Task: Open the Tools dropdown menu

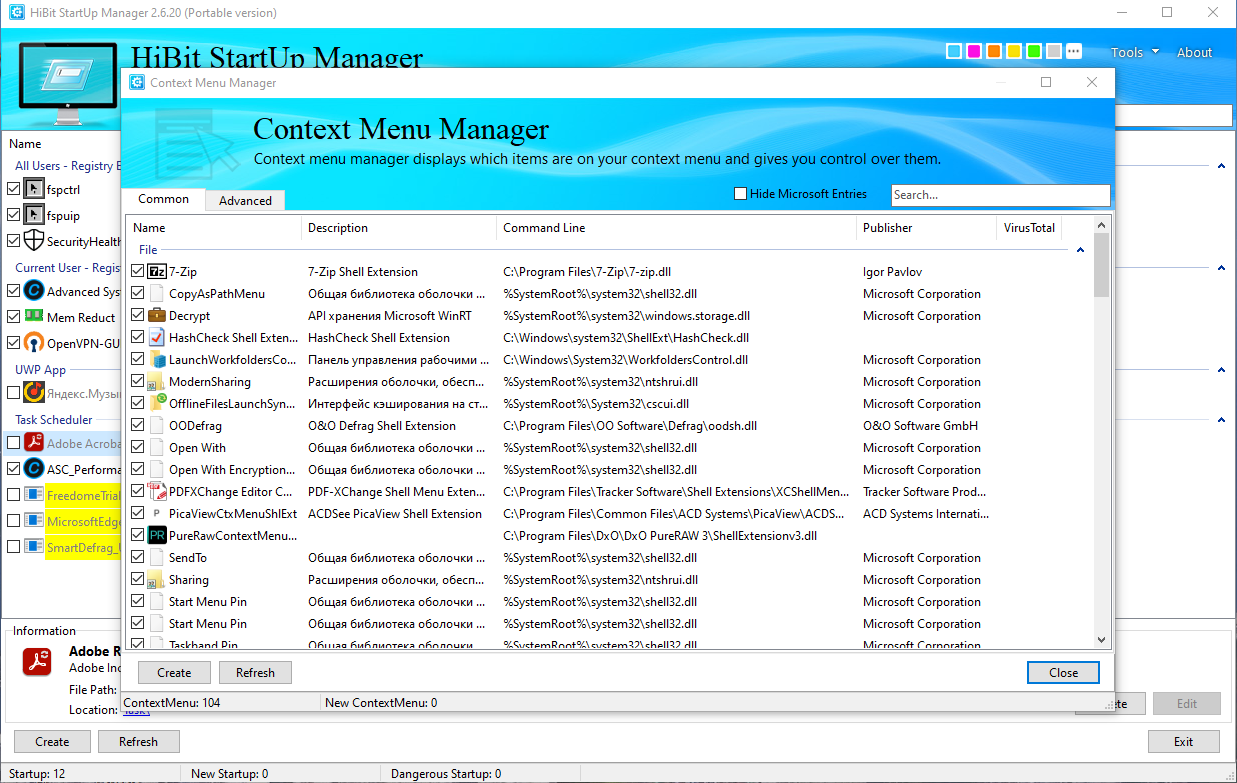Action: (x=1135, y=53)
